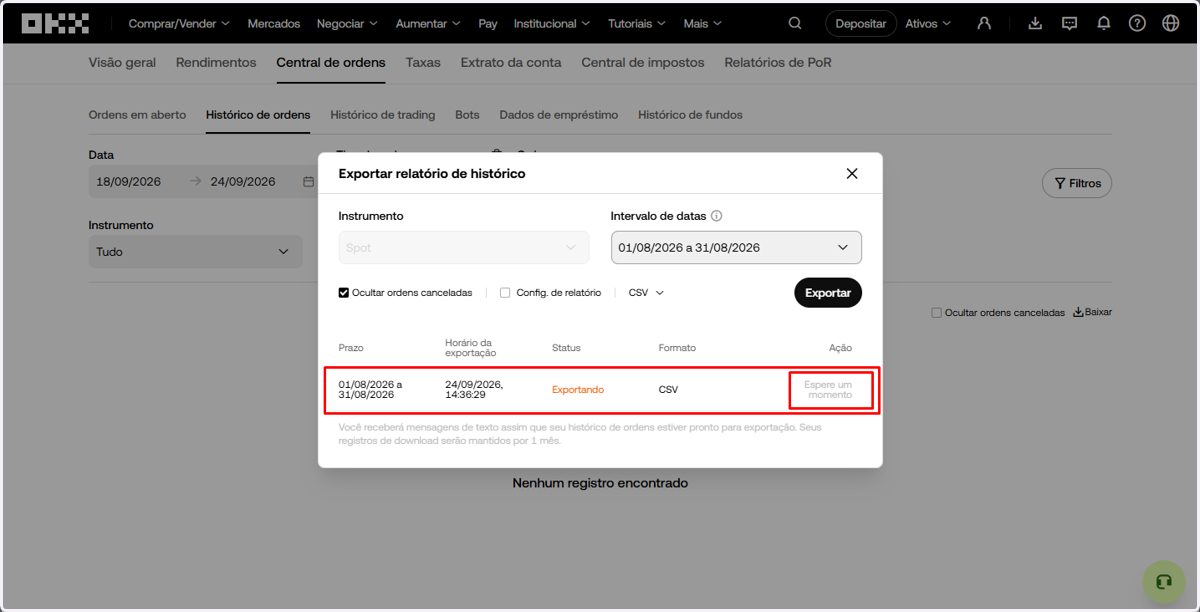
Task: Open the CSV format dropdown
Action: point(646,293)
